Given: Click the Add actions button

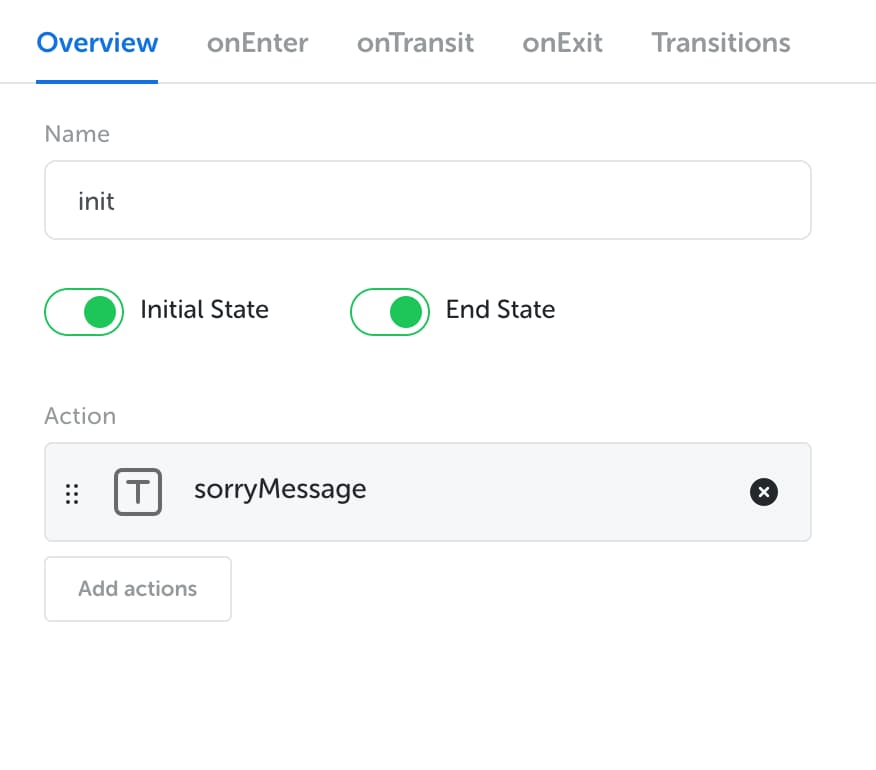Looking at the screenshot, I should (x=138, y=588).
